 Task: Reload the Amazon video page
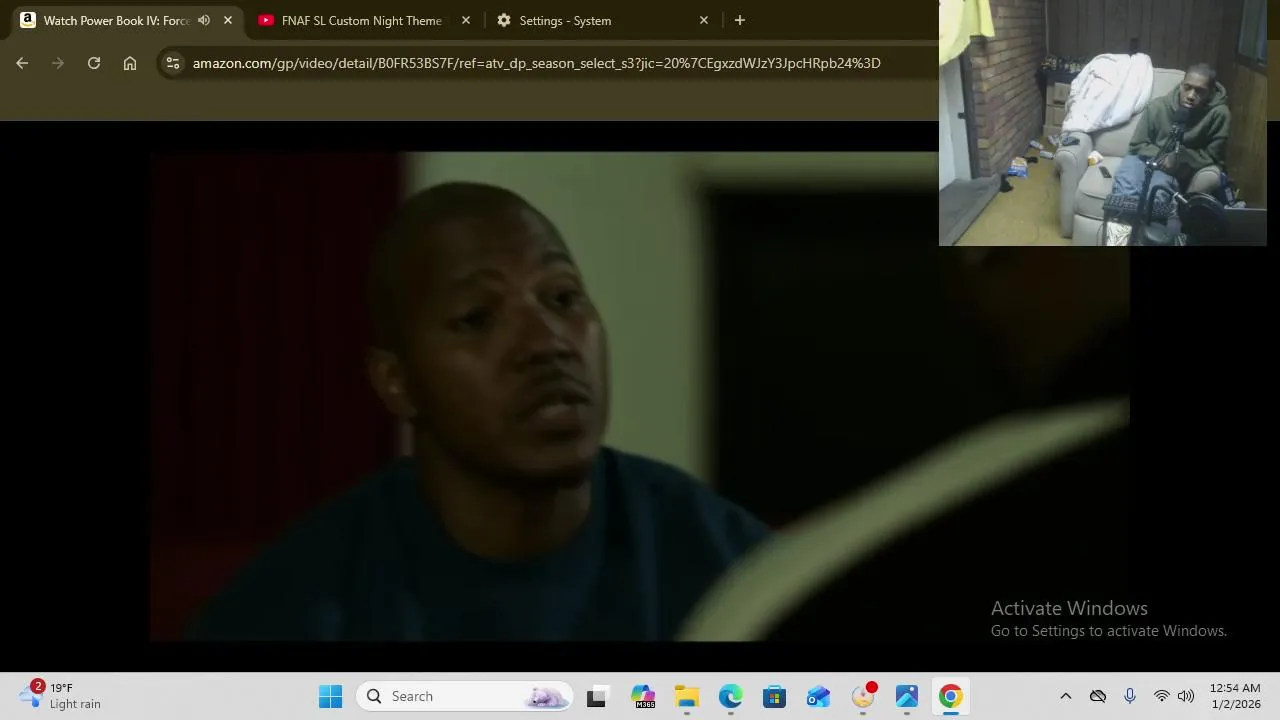coord(94,63)
